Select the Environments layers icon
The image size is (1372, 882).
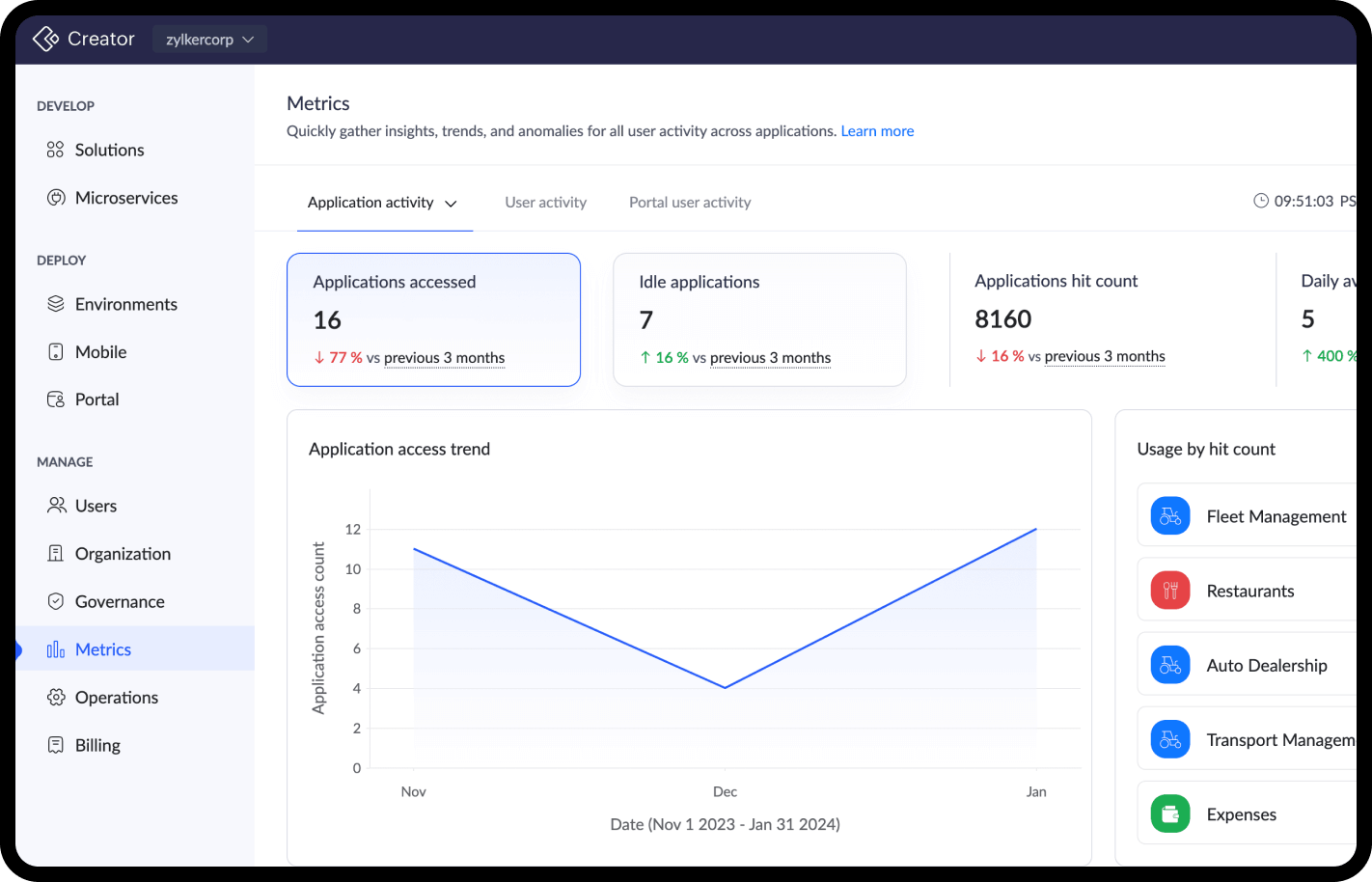56,304
